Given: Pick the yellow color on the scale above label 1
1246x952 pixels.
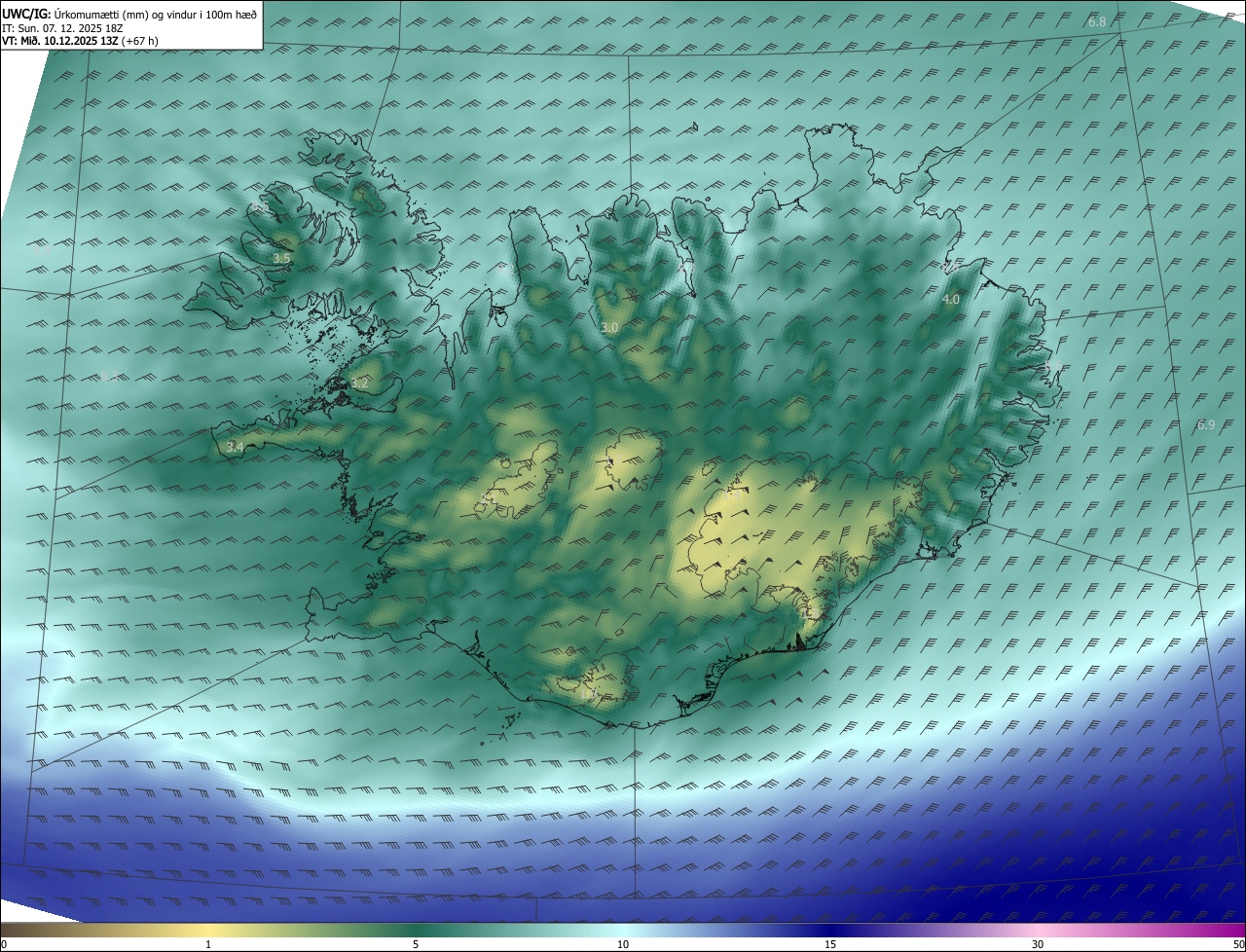Looking at the screenshot, I should (x=208, y=930).
